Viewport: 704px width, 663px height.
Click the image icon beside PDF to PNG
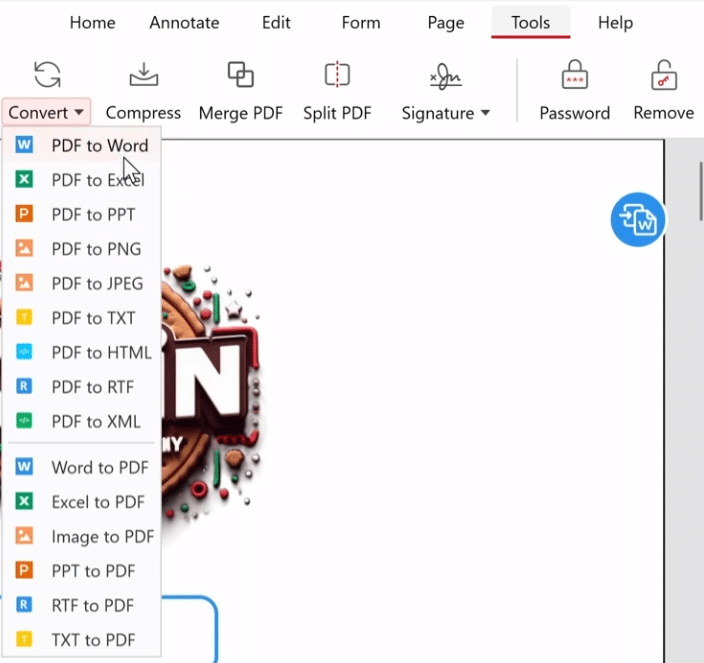click(x=24, y=248)
